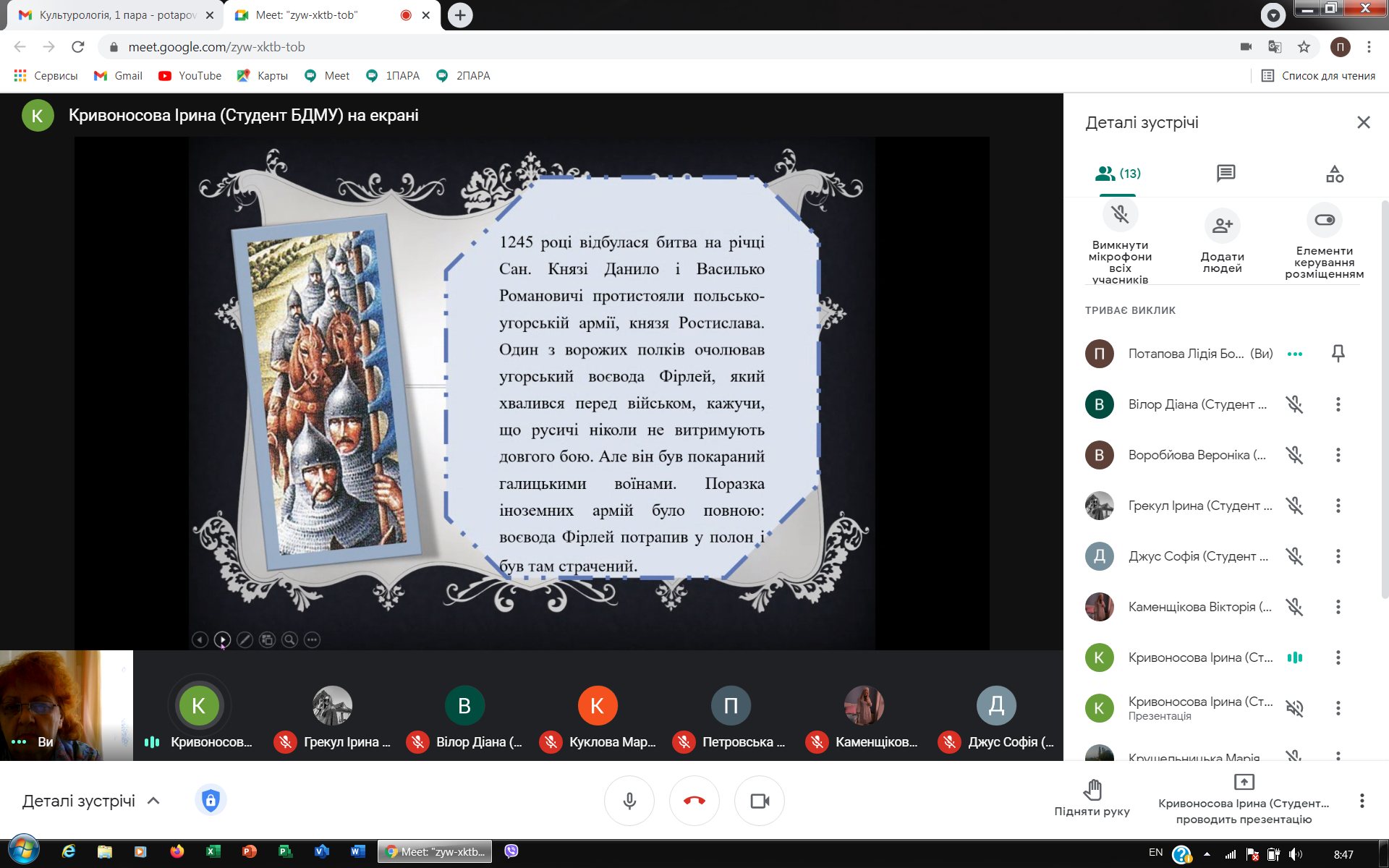Open the 1ПАРА bookmark

393,76
